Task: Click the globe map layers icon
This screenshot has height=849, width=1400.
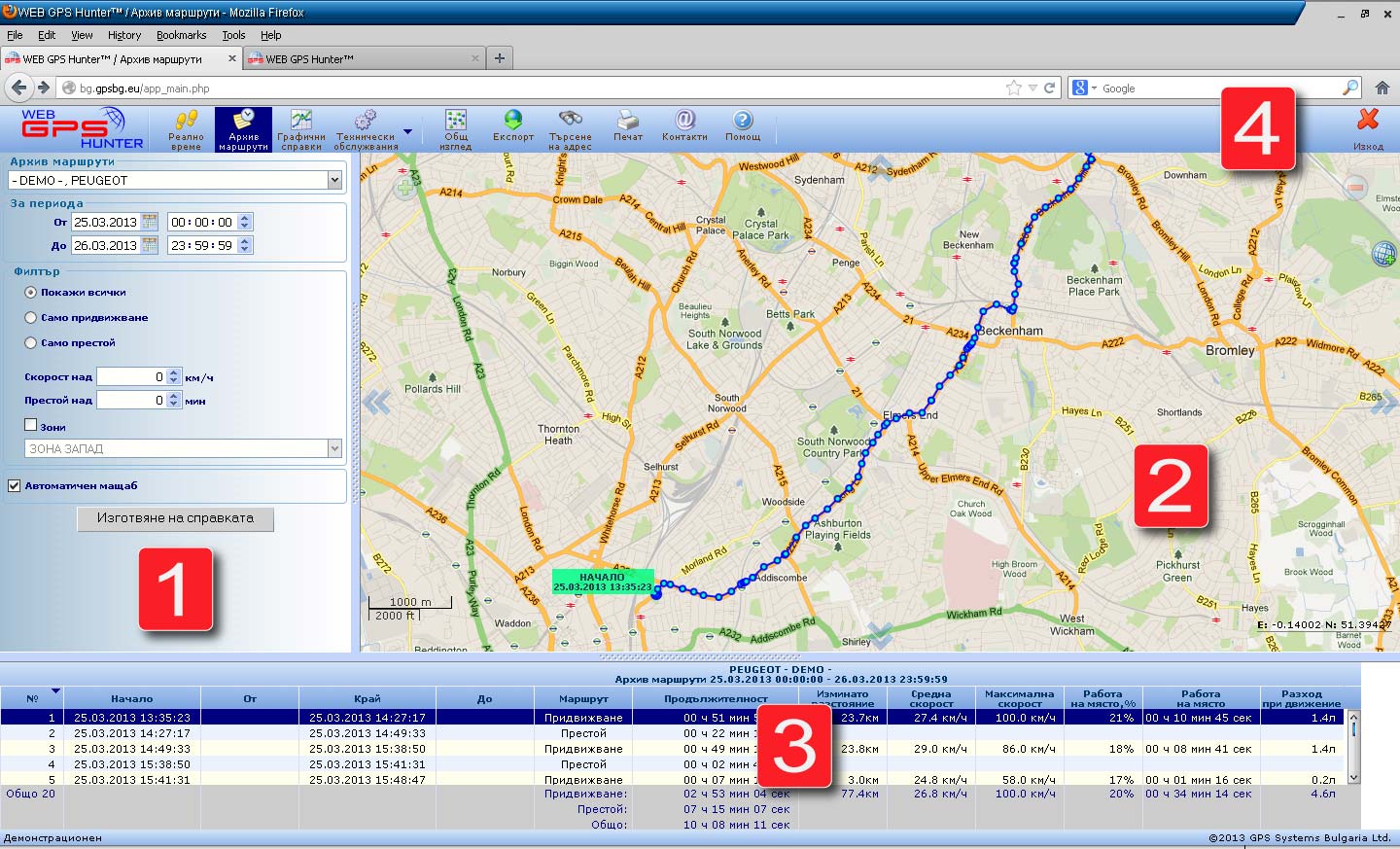Action: pyautogui.click(x=1383, y=255)
